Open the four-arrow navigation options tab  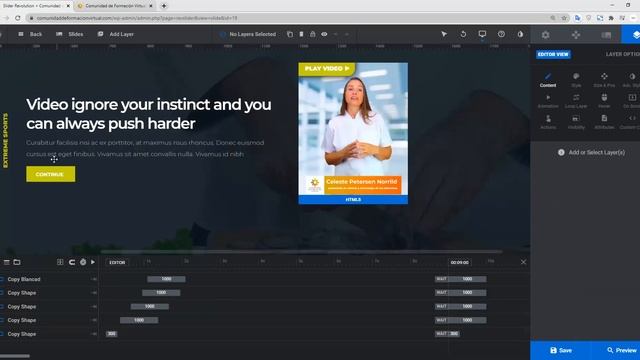576,35
